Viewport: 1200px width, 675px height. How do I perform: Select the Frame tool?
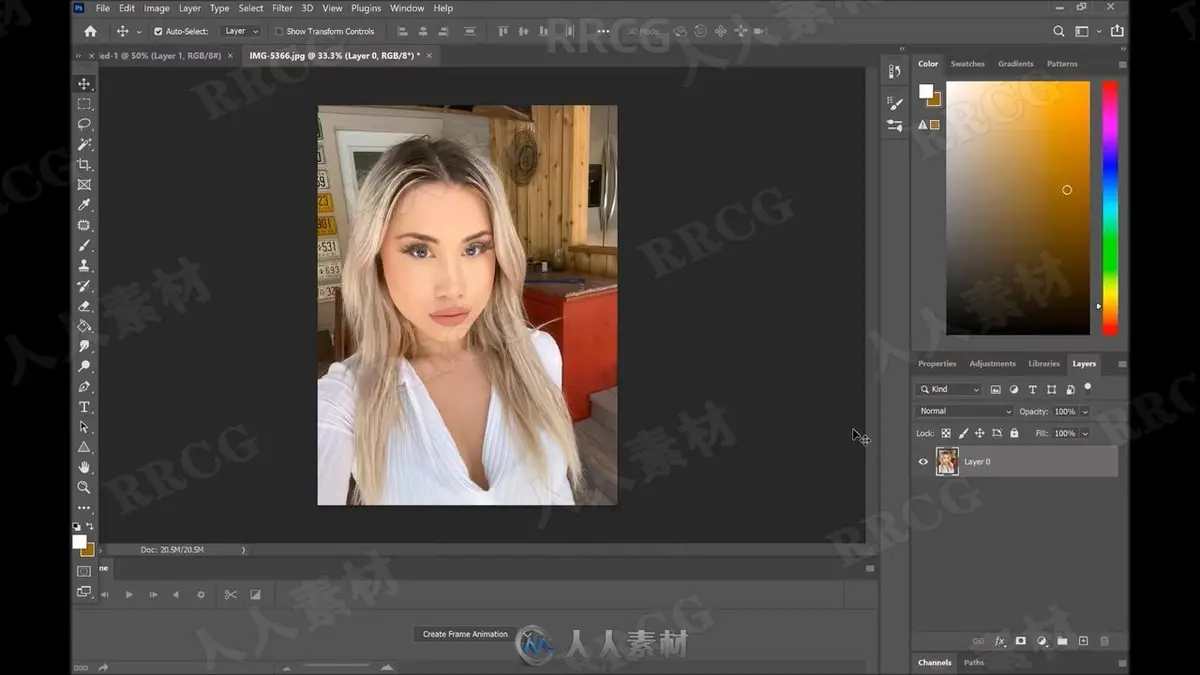coord(84,185)
